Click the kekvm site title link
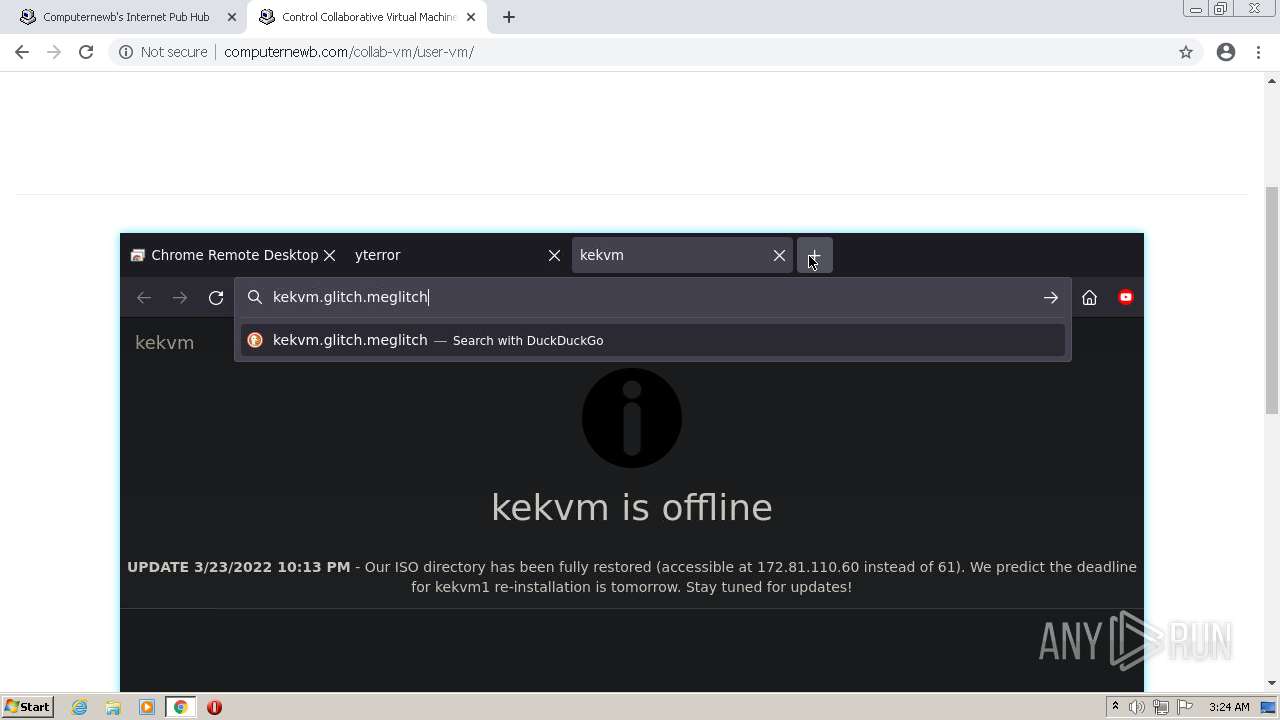Image resolution: width=1280 pixels, height=720 pixels. tap(164, 343)
